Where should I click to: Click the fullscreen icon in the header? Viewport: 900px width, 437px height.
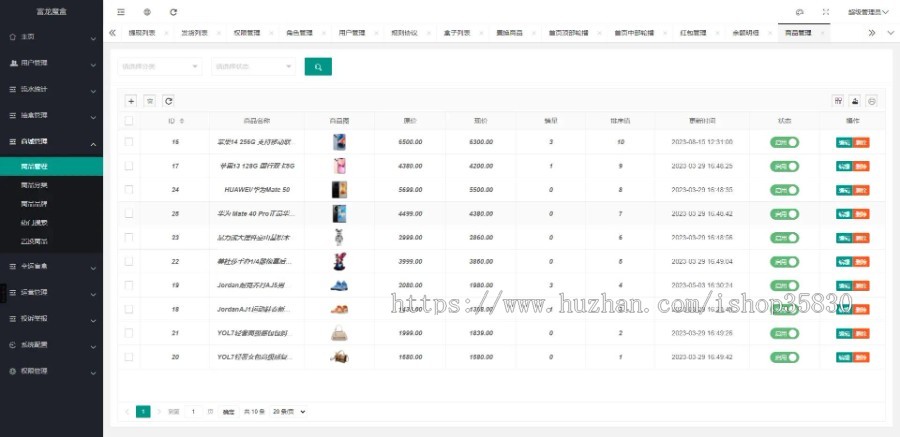click(x=826, y=11)
